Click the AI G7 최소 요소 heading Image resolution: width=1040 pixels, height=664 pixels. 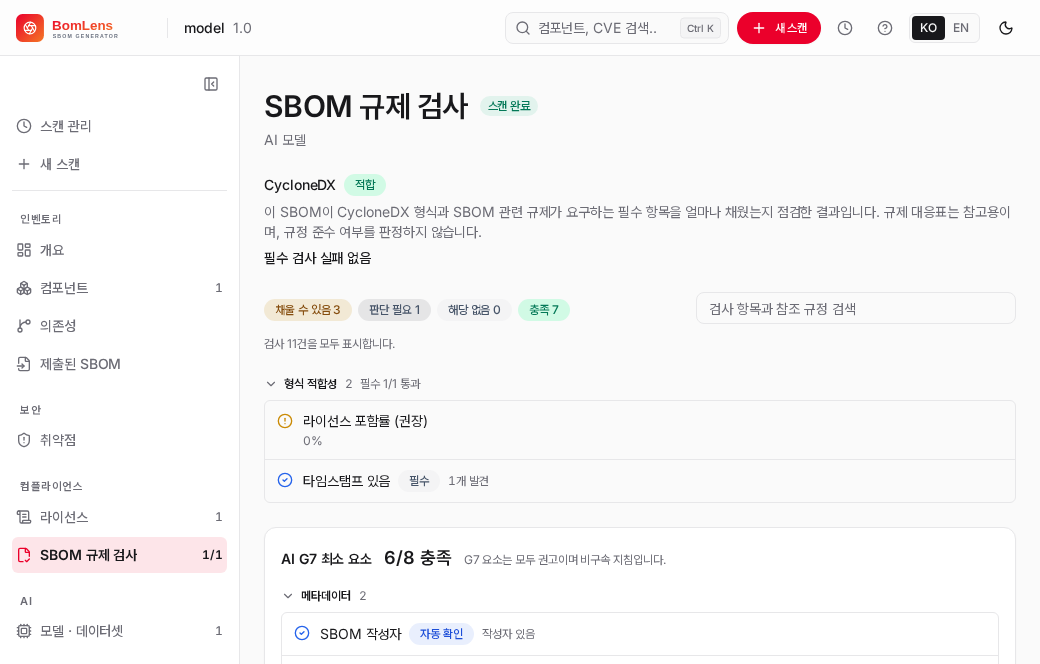click(326, 559)
